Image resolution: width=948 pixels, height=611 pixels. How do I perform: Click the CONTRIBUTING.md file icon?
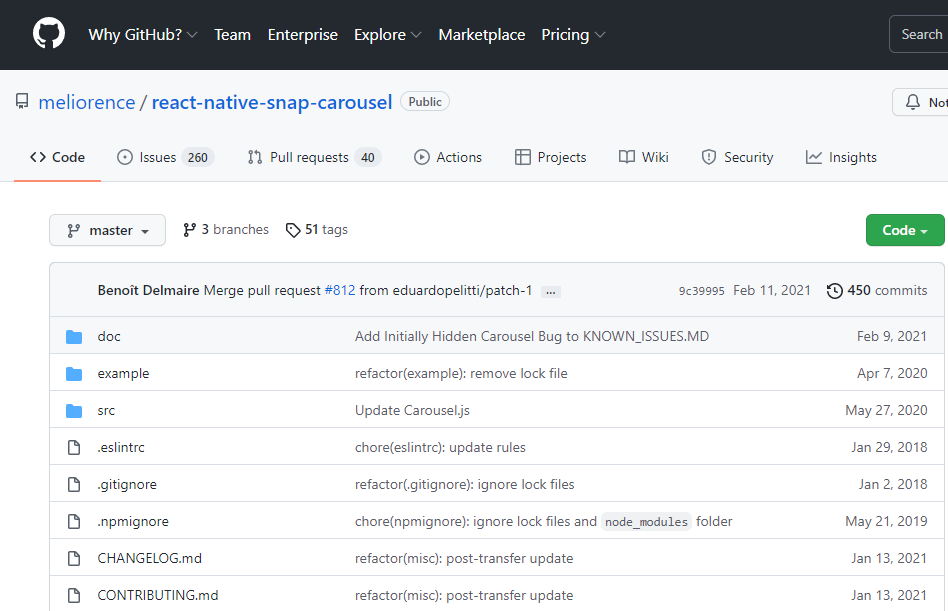(74, 595)
